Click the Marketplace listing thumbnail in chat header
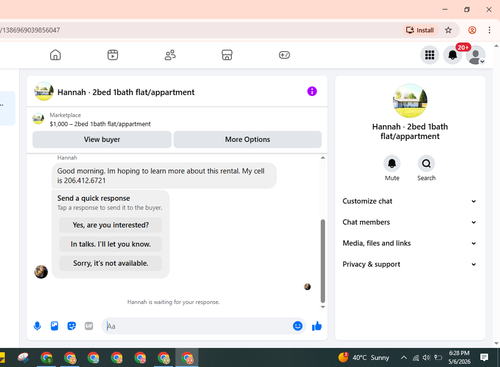 pyautogui.click(x=38, y=119)
